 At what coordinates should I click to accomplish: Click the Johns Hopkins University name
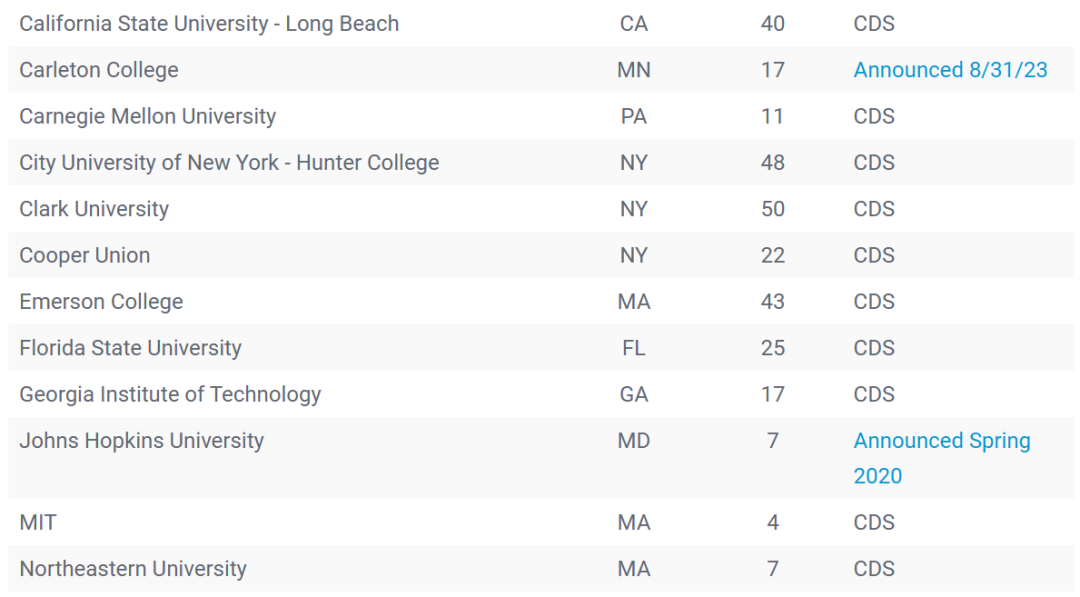[141, 441]
